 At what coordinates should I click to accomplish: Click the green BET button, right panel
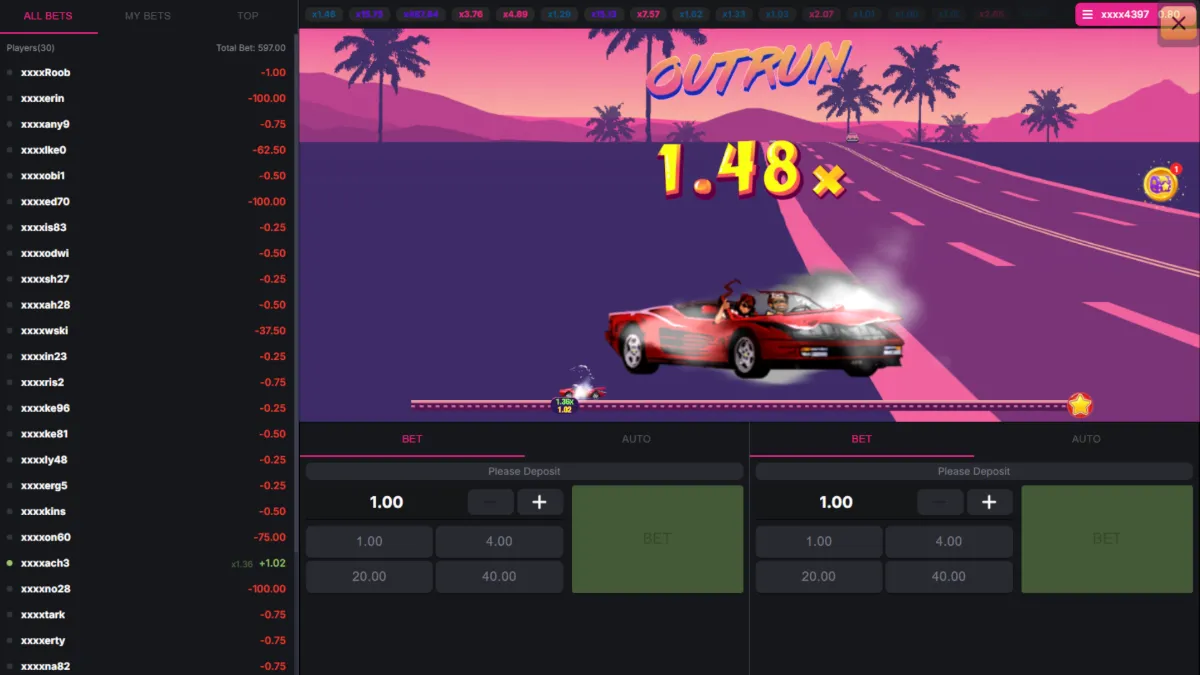coord(1107,539)
